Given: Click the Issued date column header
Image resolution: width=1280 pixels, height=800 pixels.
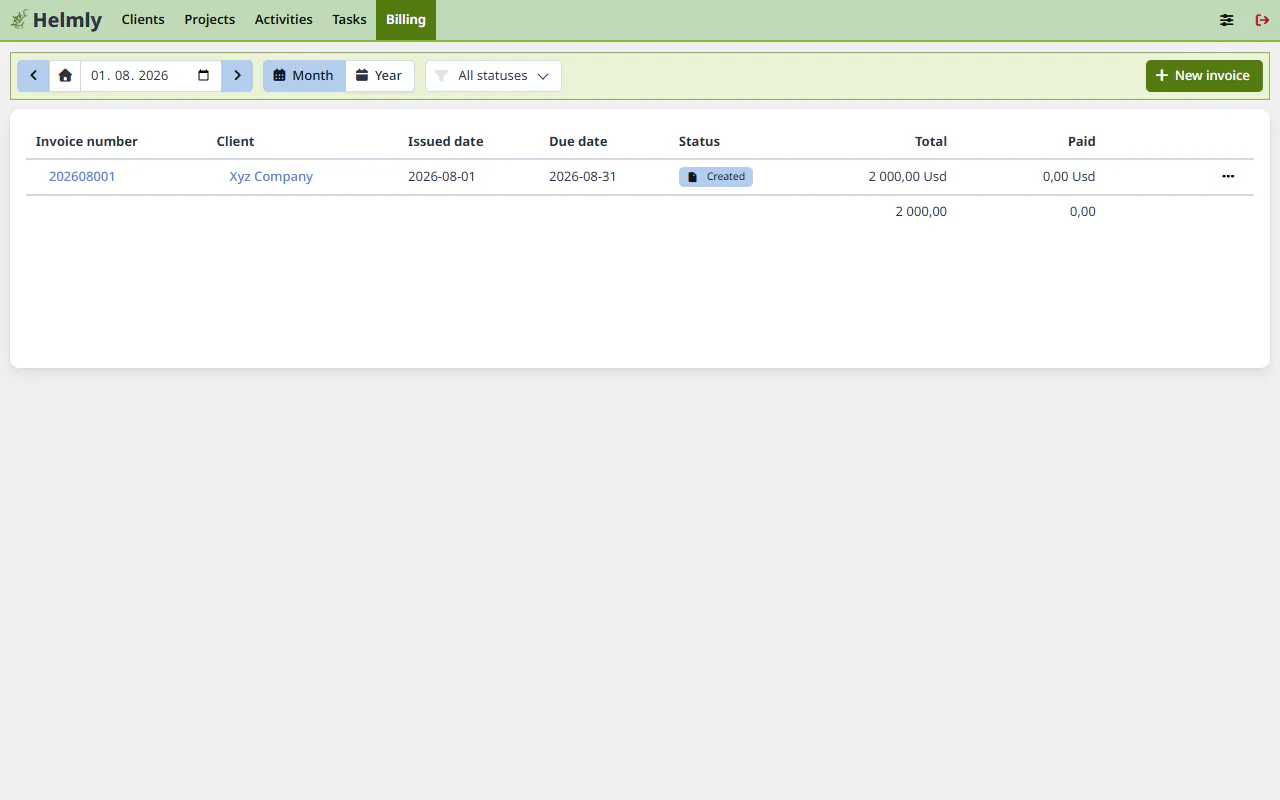Looking at the screenshot, I should [x=446, y=141].
